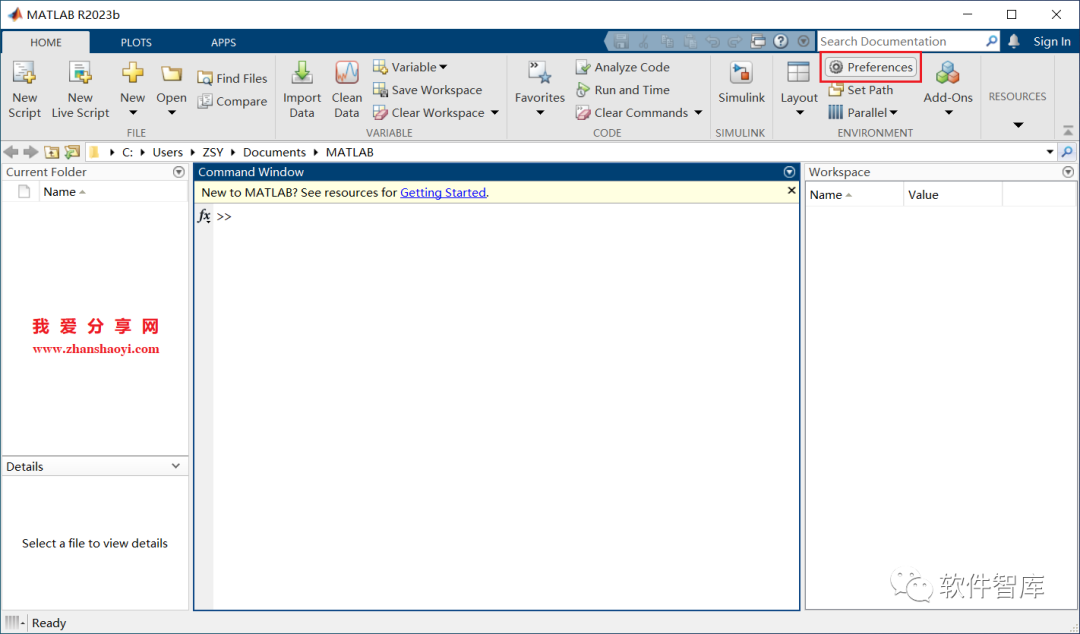Create a New Script

[x=24, y=90]
